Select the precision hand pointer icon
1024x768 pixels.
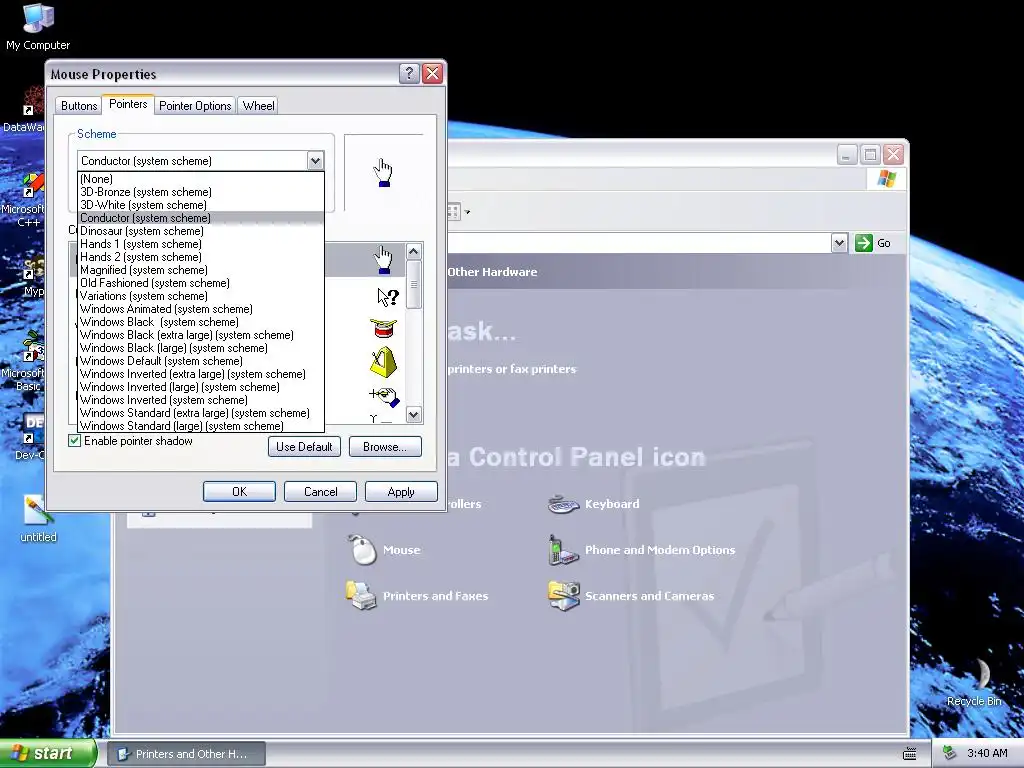pos(384,396)
